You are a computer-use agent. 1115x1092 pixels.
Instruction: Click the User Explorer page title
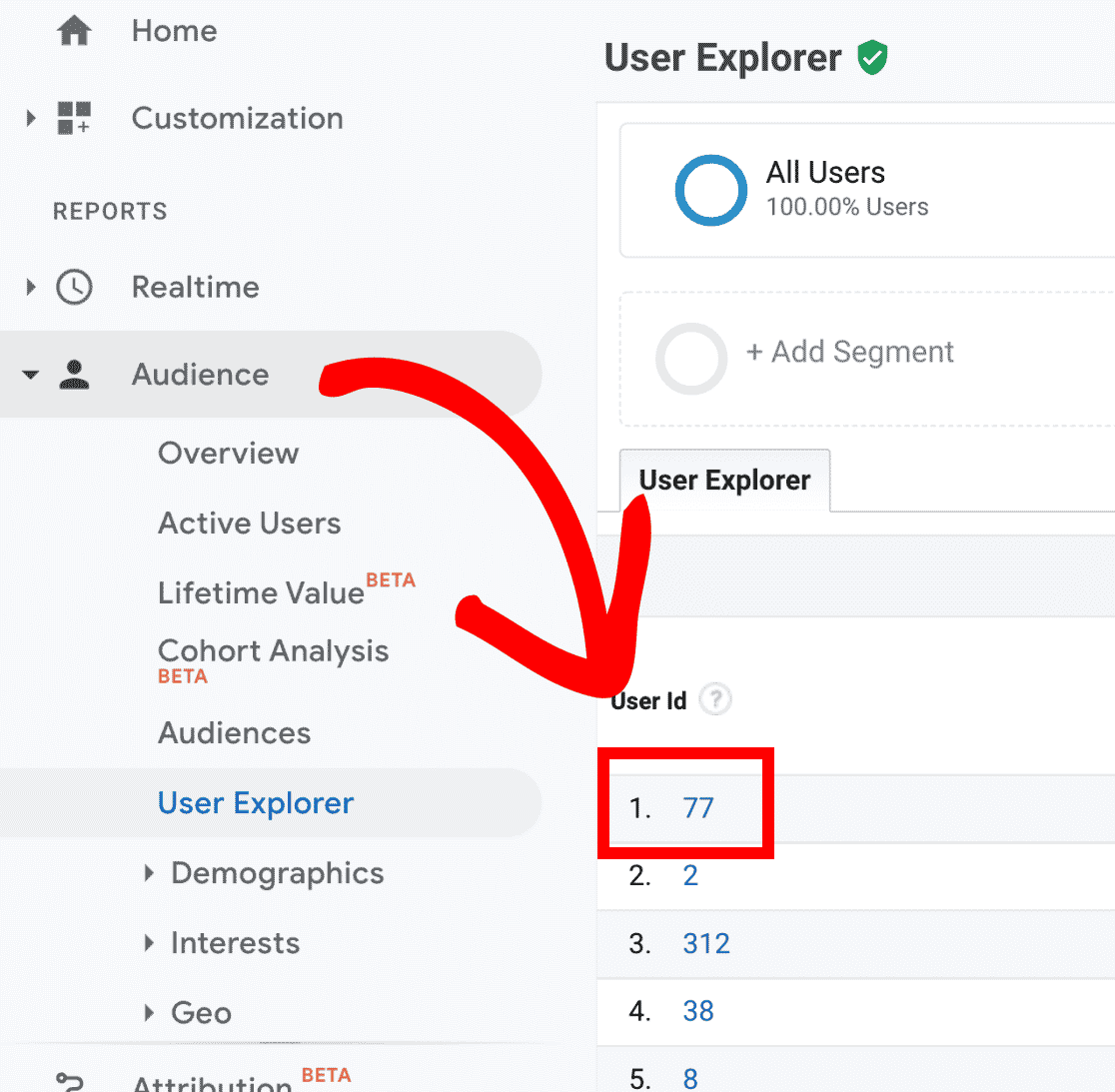722,58
